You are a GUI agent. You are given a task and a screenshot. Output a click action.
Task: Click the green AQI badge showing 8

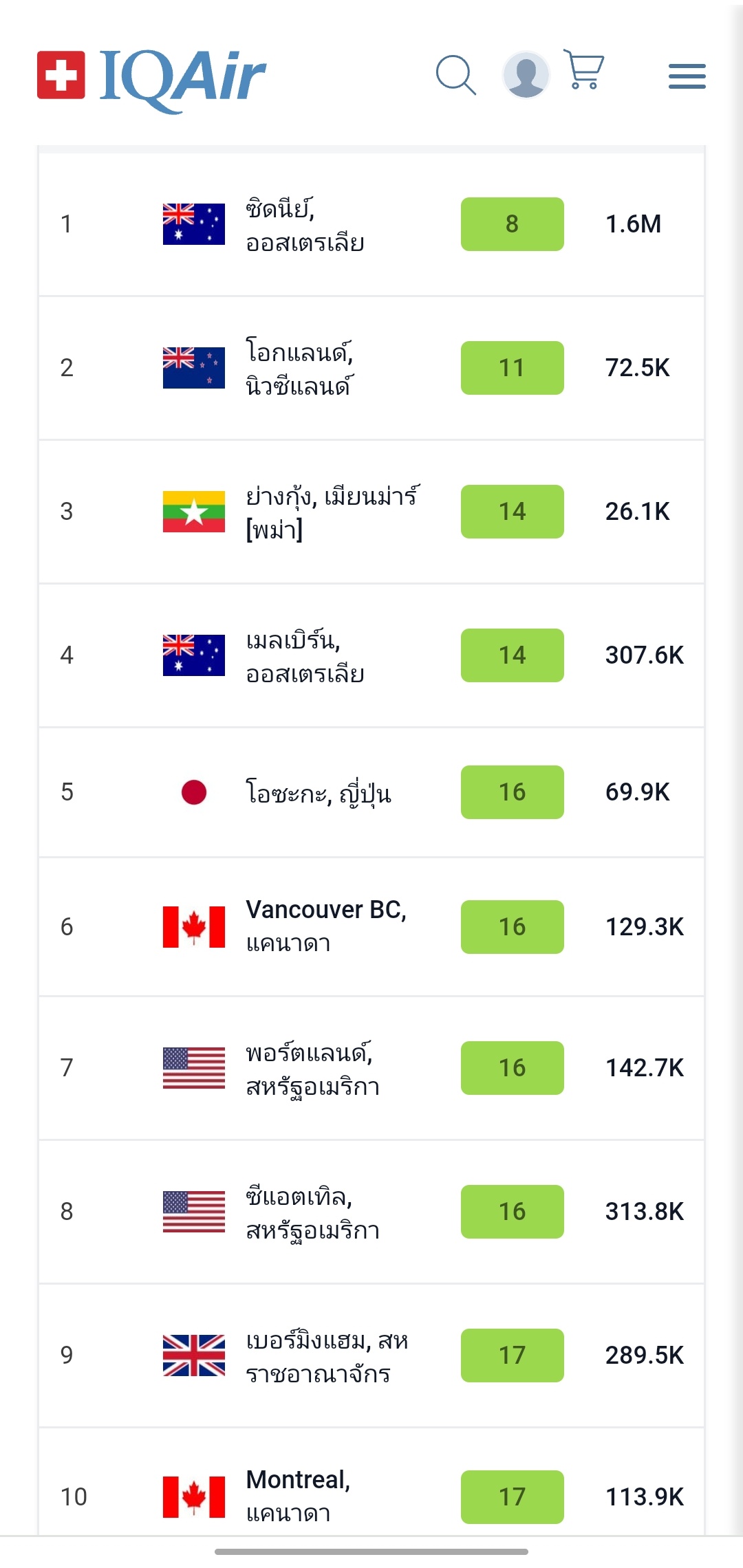point(512,224)
